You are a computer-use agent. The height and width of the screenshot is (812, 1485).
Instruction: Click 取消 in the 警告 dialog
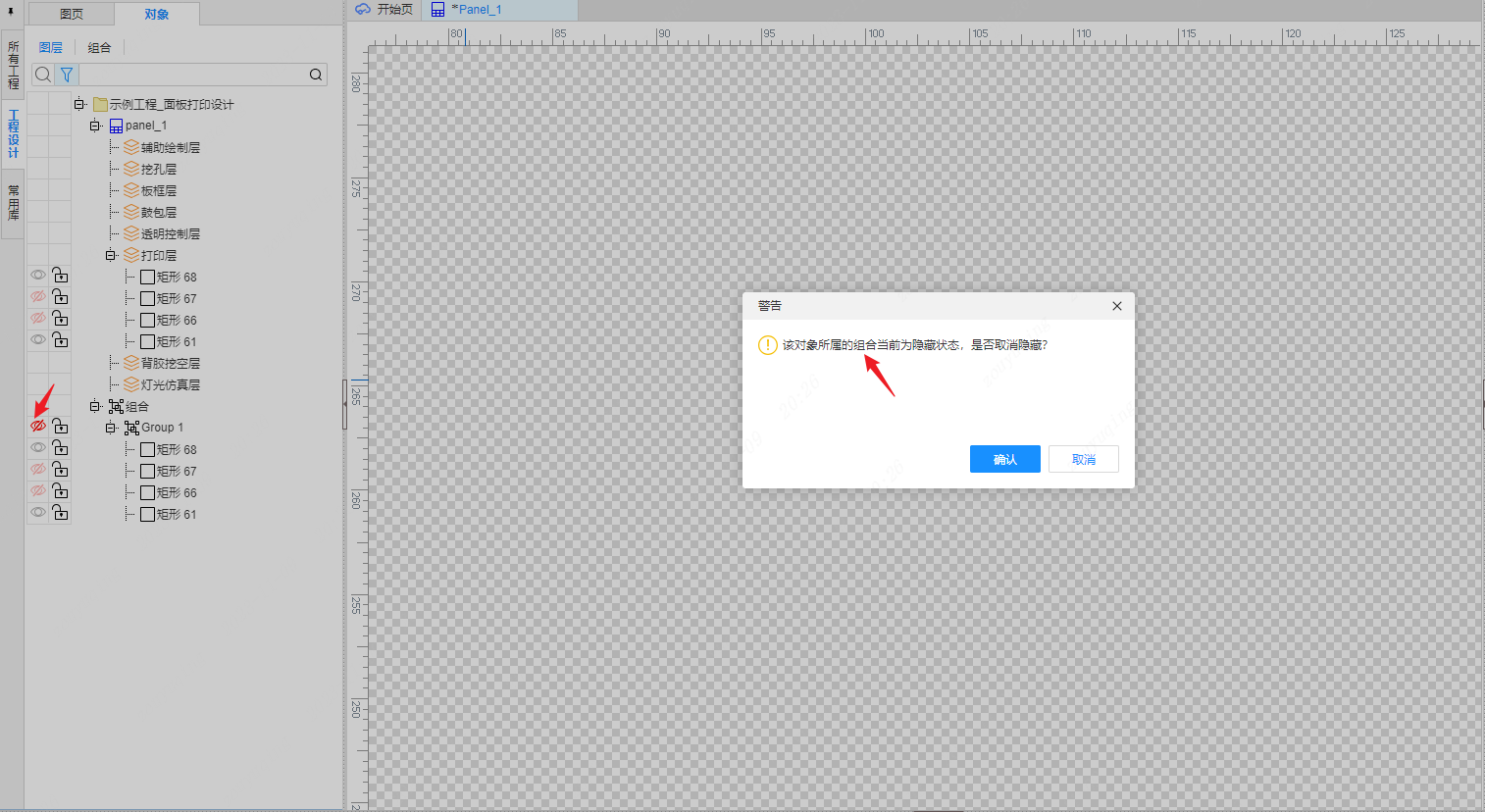coord(1084,459)
